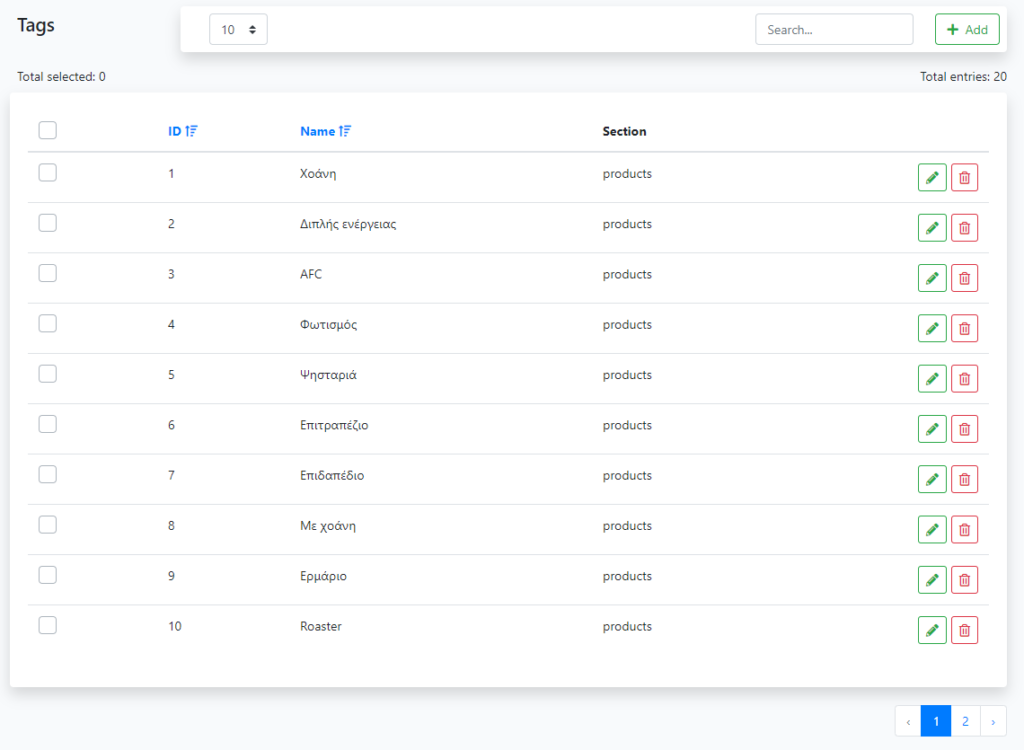The height and width of the screenshot is (750, 1024).
Task: Click the previous page chevron
Action: (908, 721)
